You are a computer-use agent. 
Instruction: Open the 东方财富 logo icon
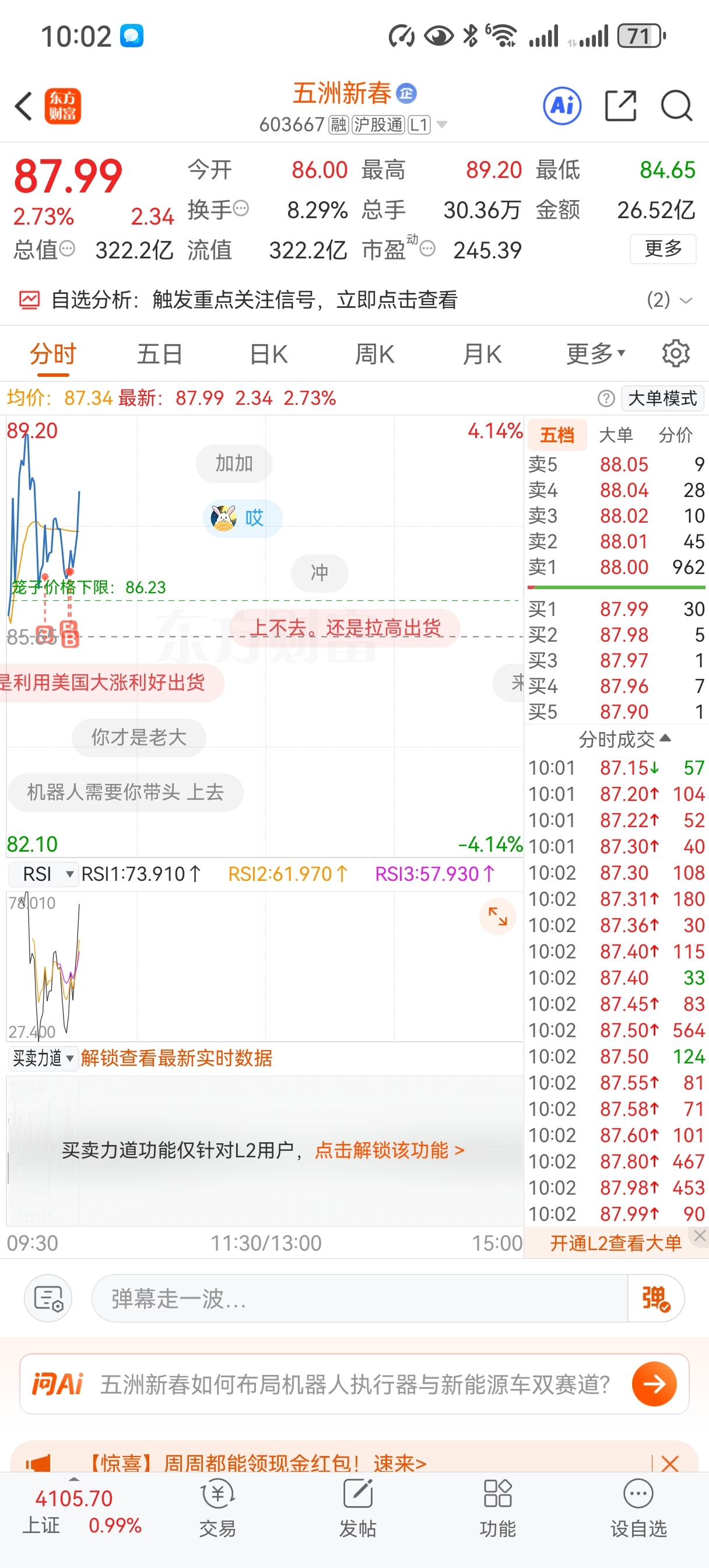click(x=63, y=107)
